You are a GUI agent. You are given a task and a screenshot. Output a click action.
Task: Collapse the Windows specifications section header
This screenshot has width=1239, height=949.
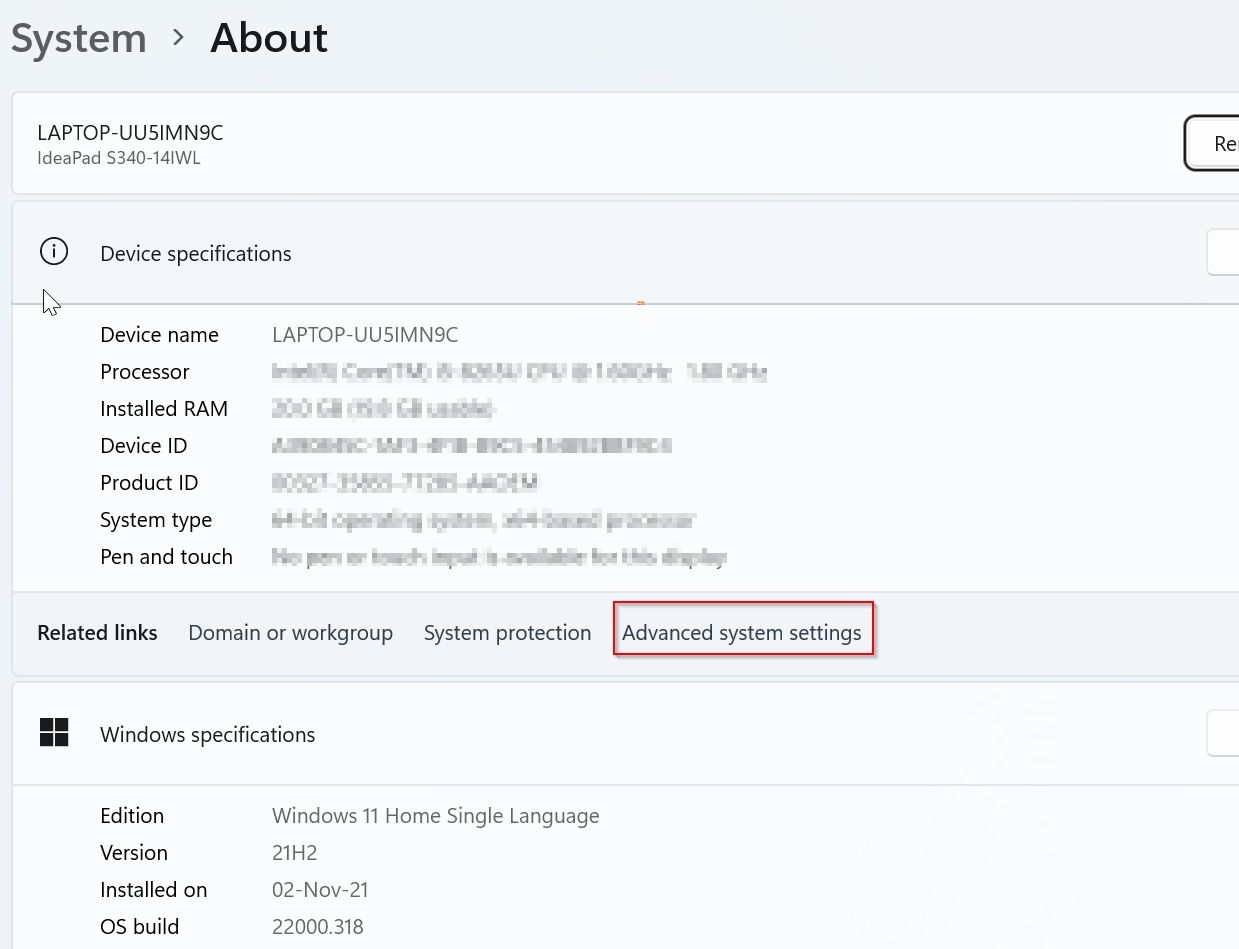click(x=625, y=734)
